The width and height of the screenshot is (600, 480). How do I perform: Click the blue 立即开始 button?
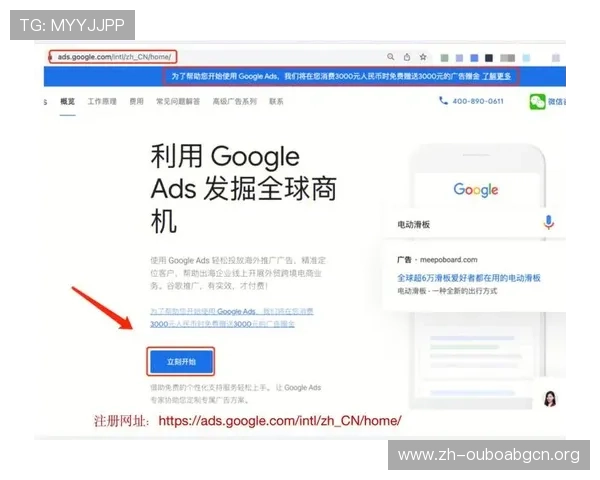tap(181, 362)
